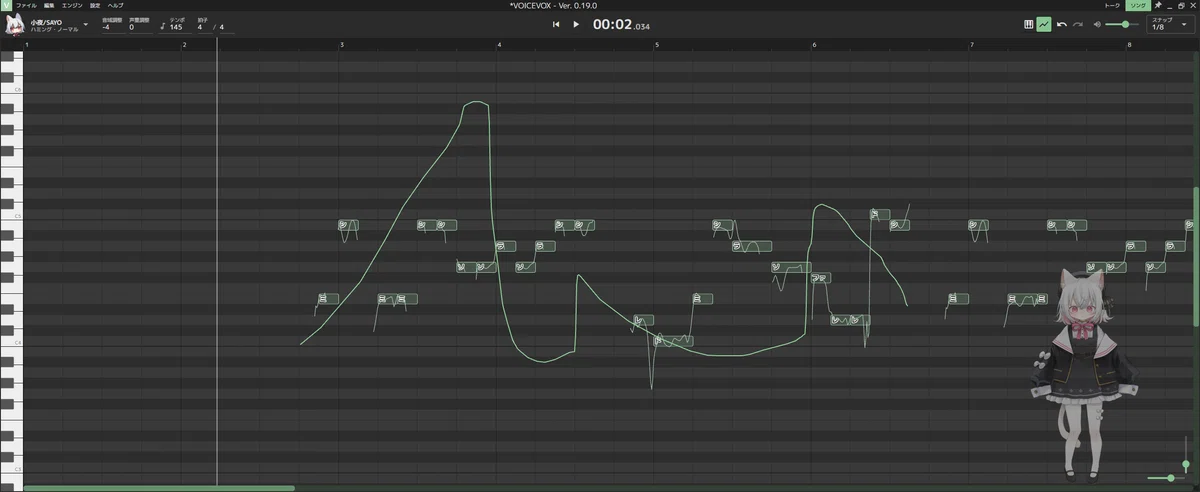1200x492 pixels.
Task: Select the note edit piano icon
Action: click(1029, 24)
